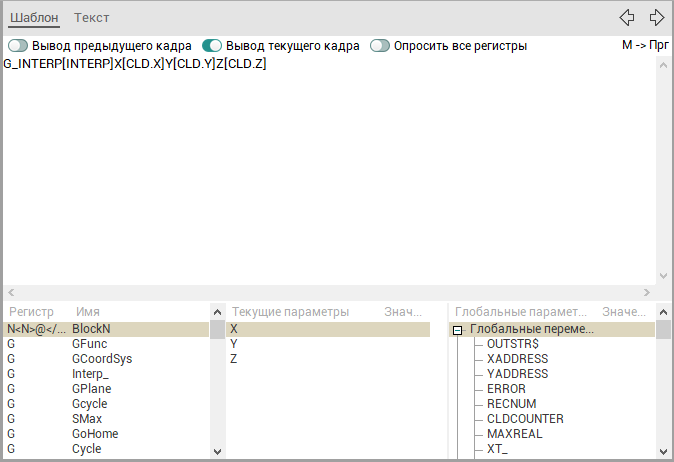This screenshot has width=674, height=462.
Task: Click the Регистр column header
Action: [x=30, y=312]
